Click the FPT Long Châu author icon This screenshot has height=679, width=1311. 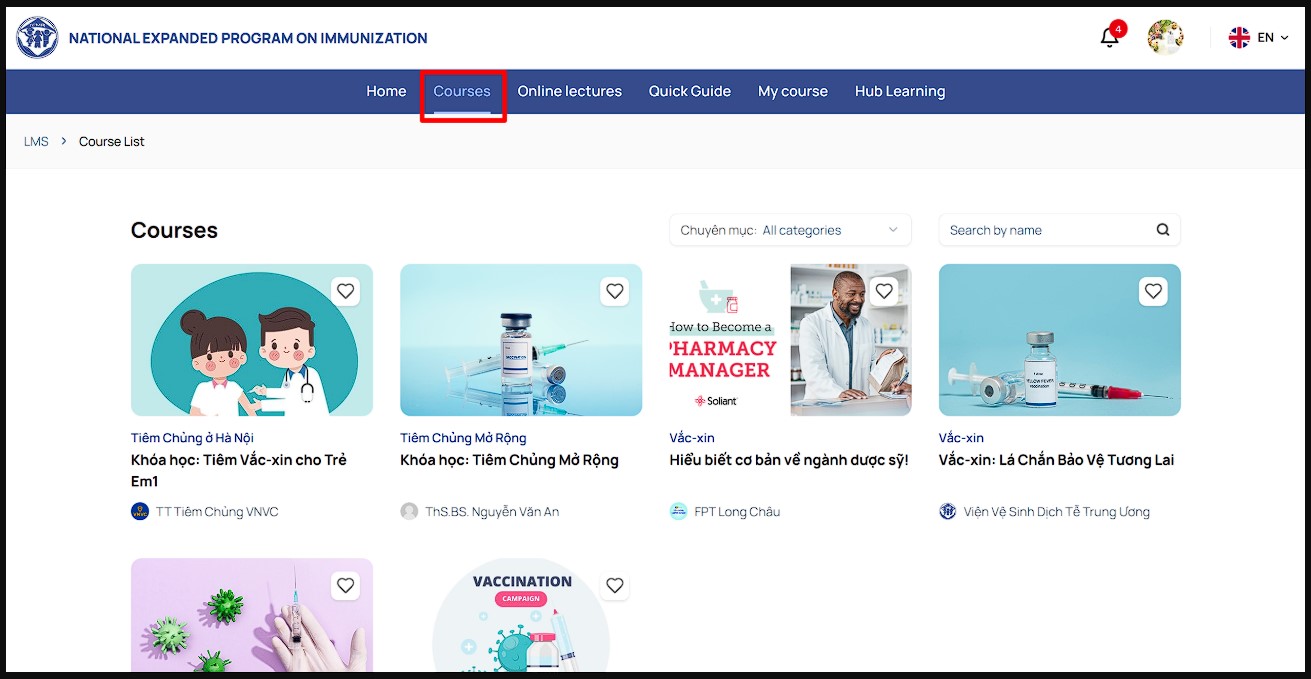click(x=678, y=512)
